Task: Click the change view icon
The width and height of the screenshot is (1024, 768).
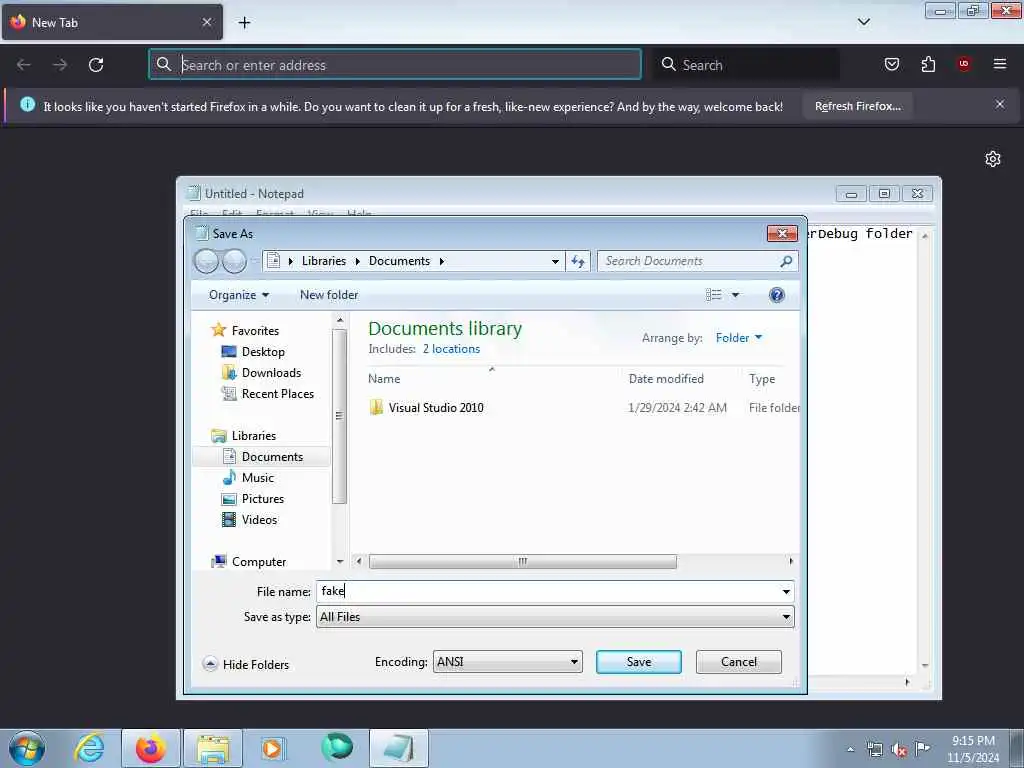Action: tap(714, 295)
